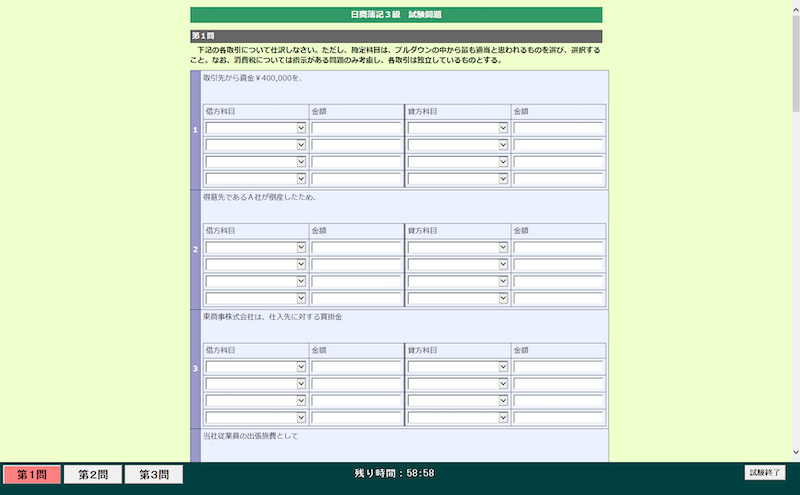Click the question text 当社従業員の出張旅費として
The image size is (800, 495).
coord(251,436)
